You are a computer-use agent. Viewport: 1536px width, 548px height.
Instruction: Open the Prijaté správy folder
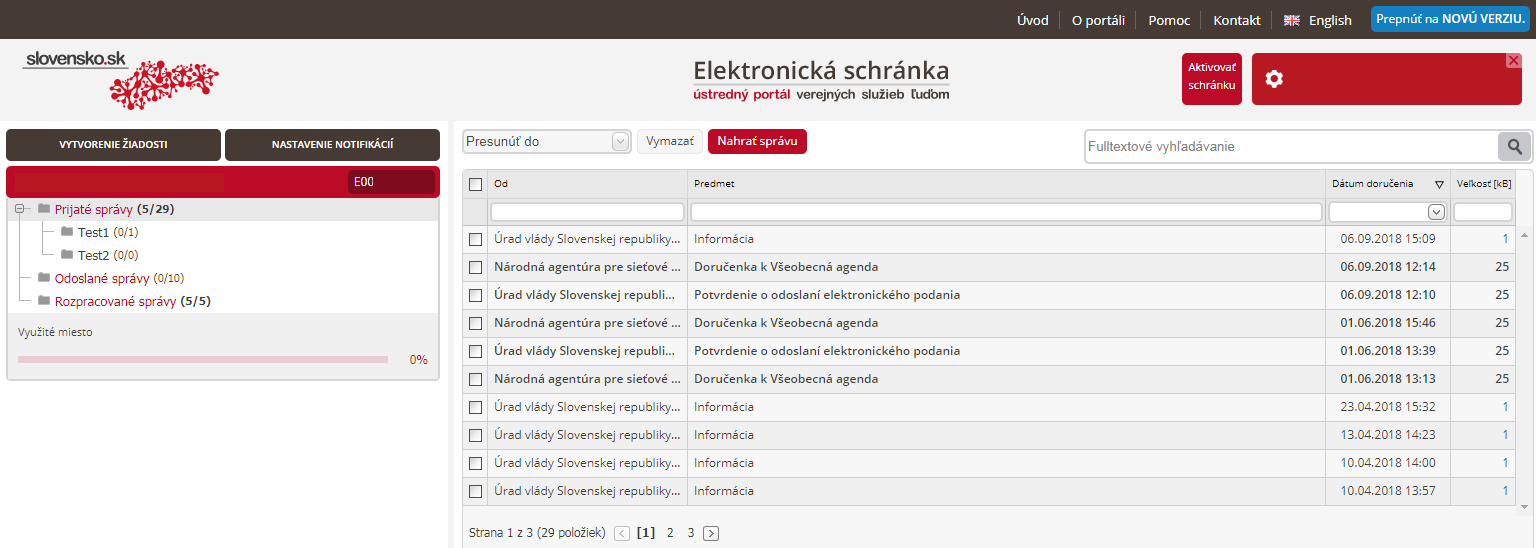click(94, 209)
